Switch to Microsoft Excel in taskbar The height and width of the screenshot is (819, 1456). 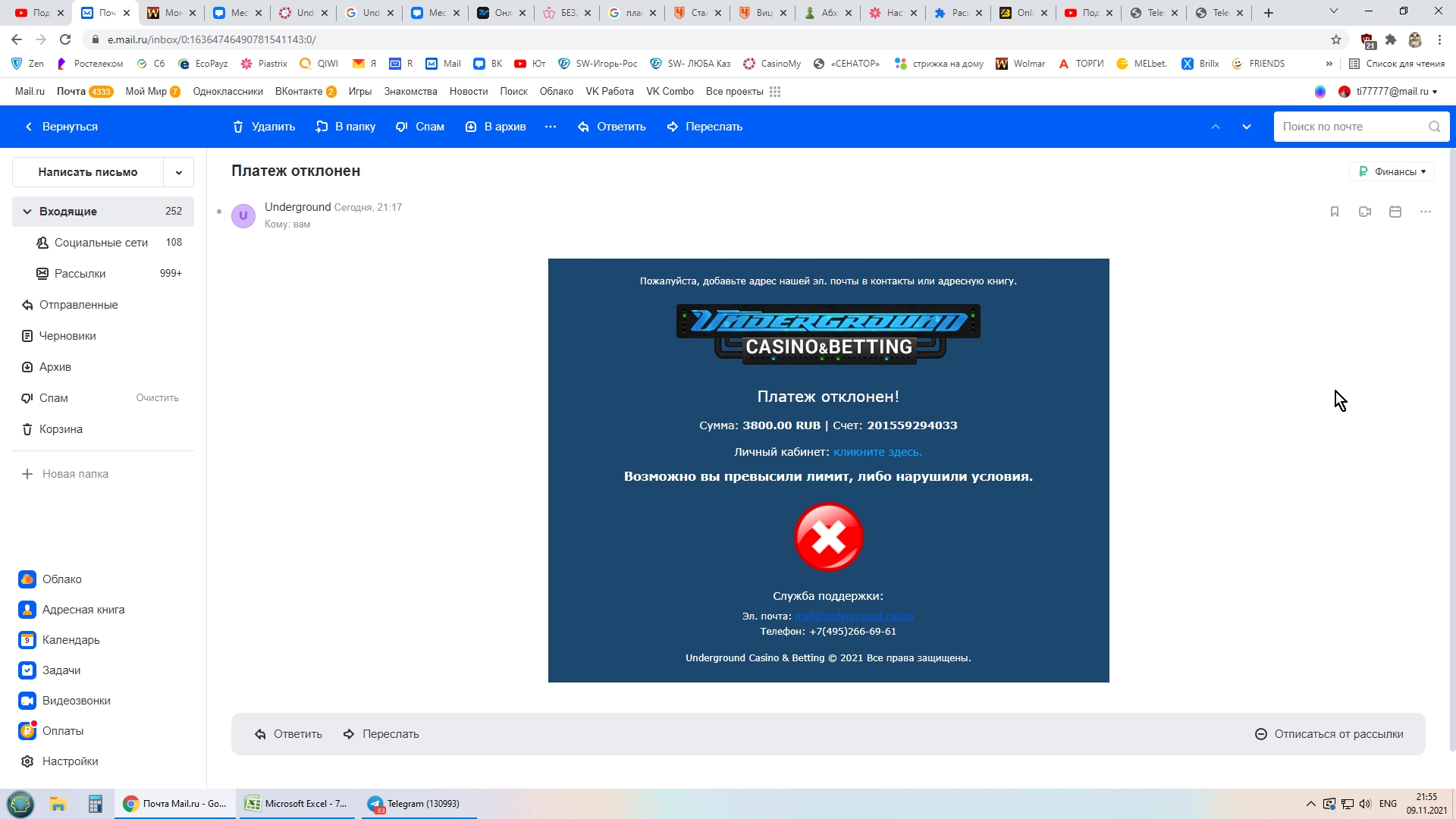pos(297,804)
